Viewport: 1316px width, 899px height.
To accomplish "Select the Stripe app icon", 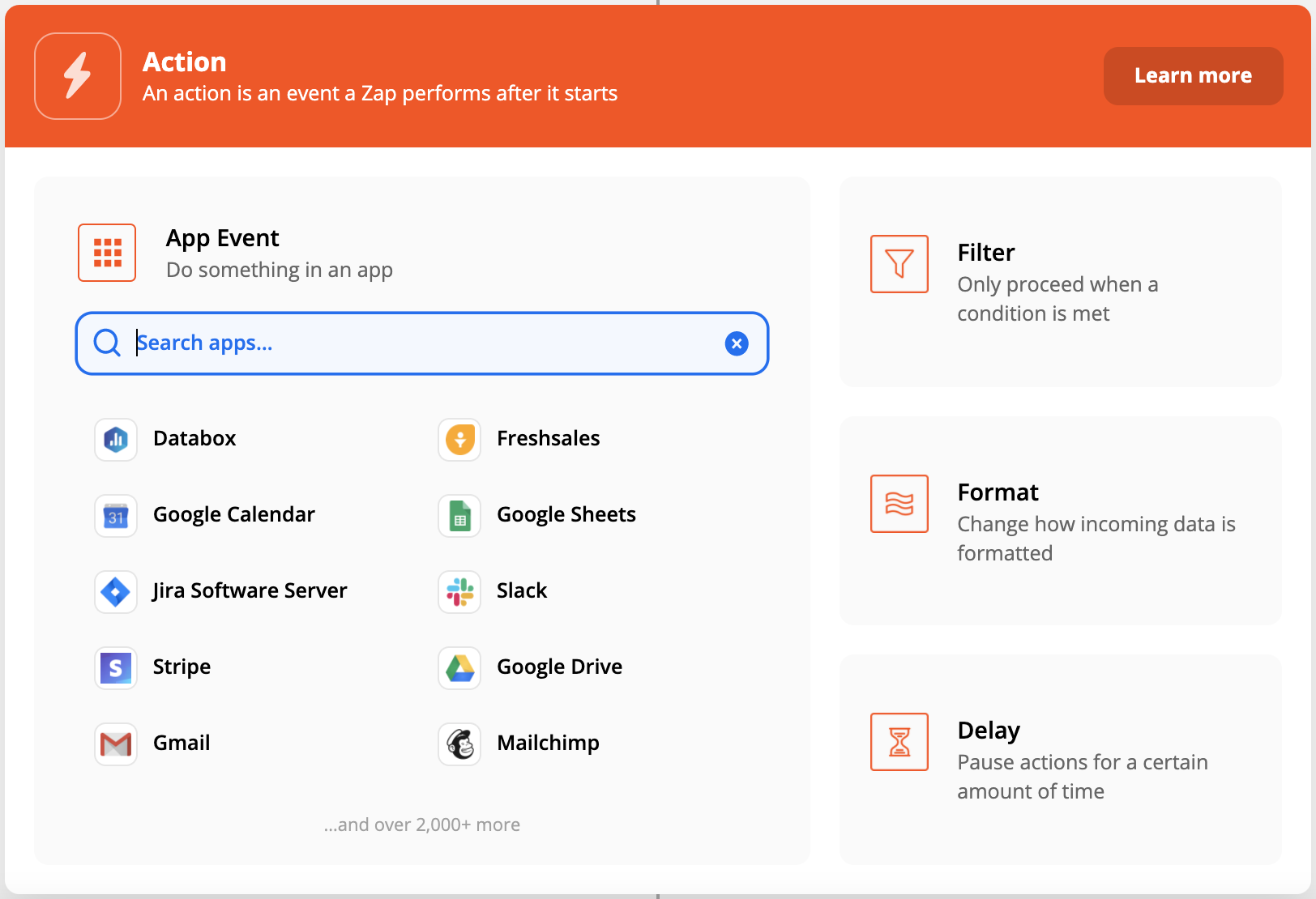I will point(116,668).
